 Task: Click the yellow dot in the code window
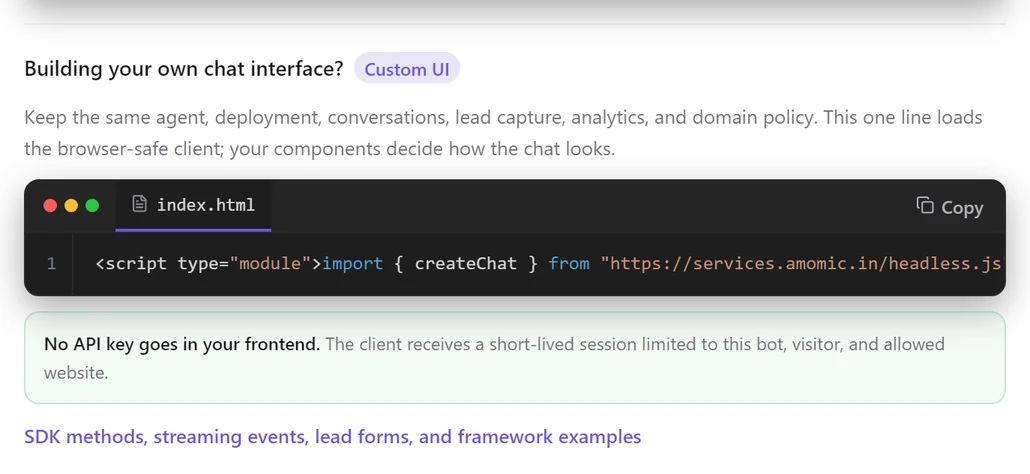pos(72,205)
